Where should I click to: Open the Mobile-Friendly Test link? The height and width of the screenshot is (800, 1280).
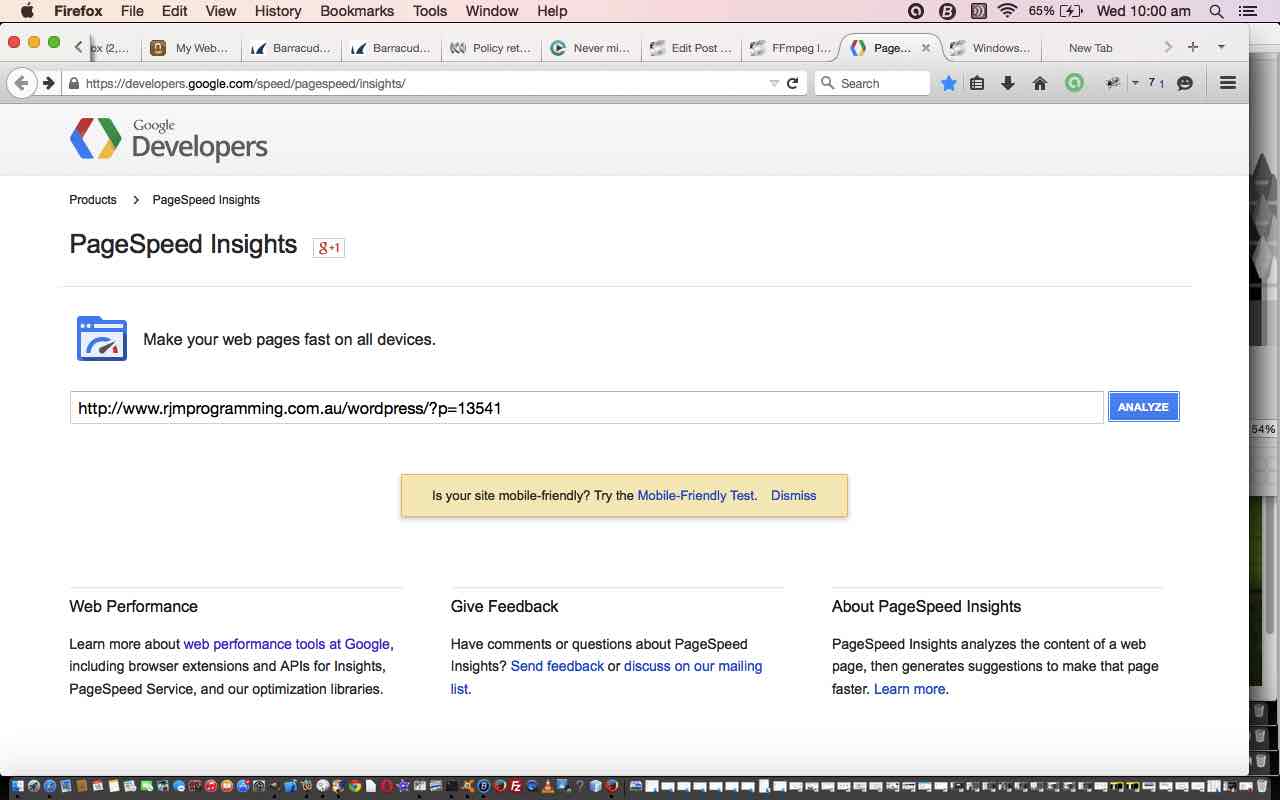tap(696, 495)
